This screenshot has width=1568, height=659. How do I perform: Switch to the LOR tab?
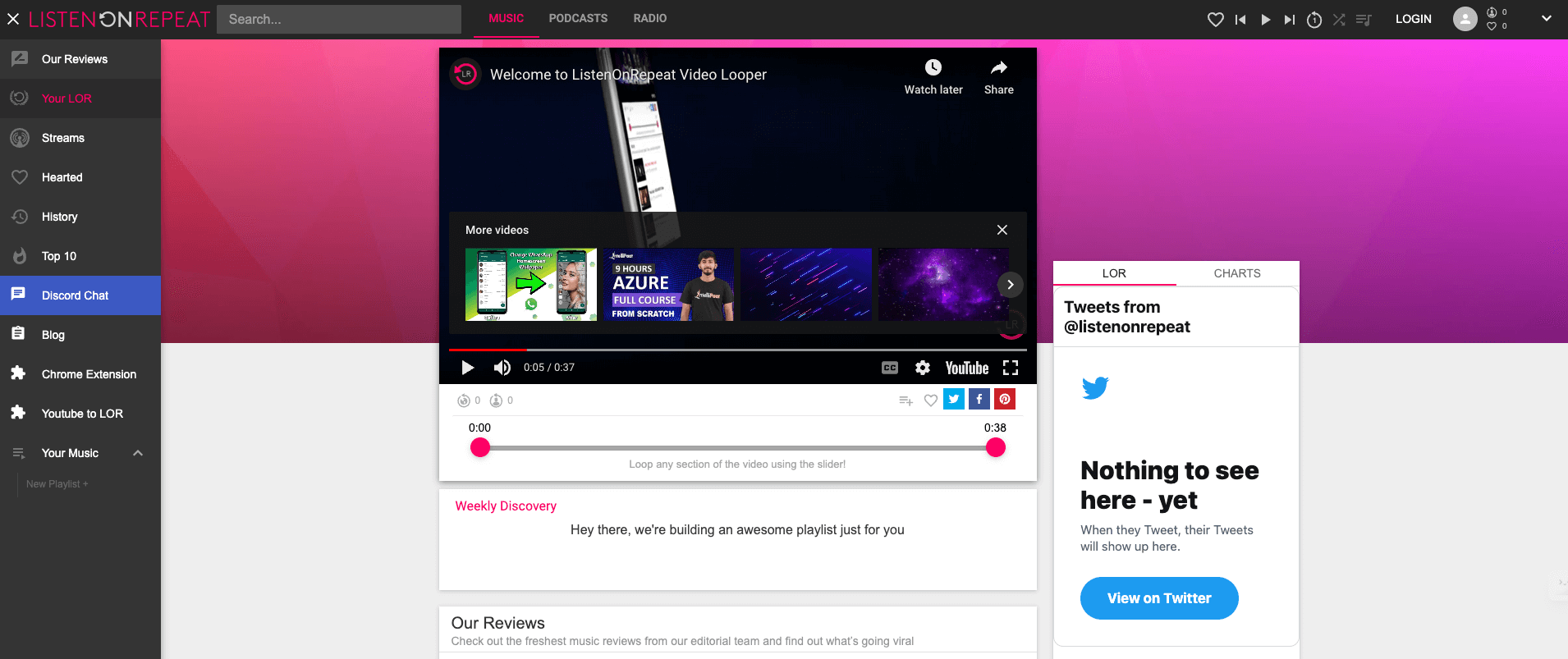pyautogui.click(x=1114, y=273)
